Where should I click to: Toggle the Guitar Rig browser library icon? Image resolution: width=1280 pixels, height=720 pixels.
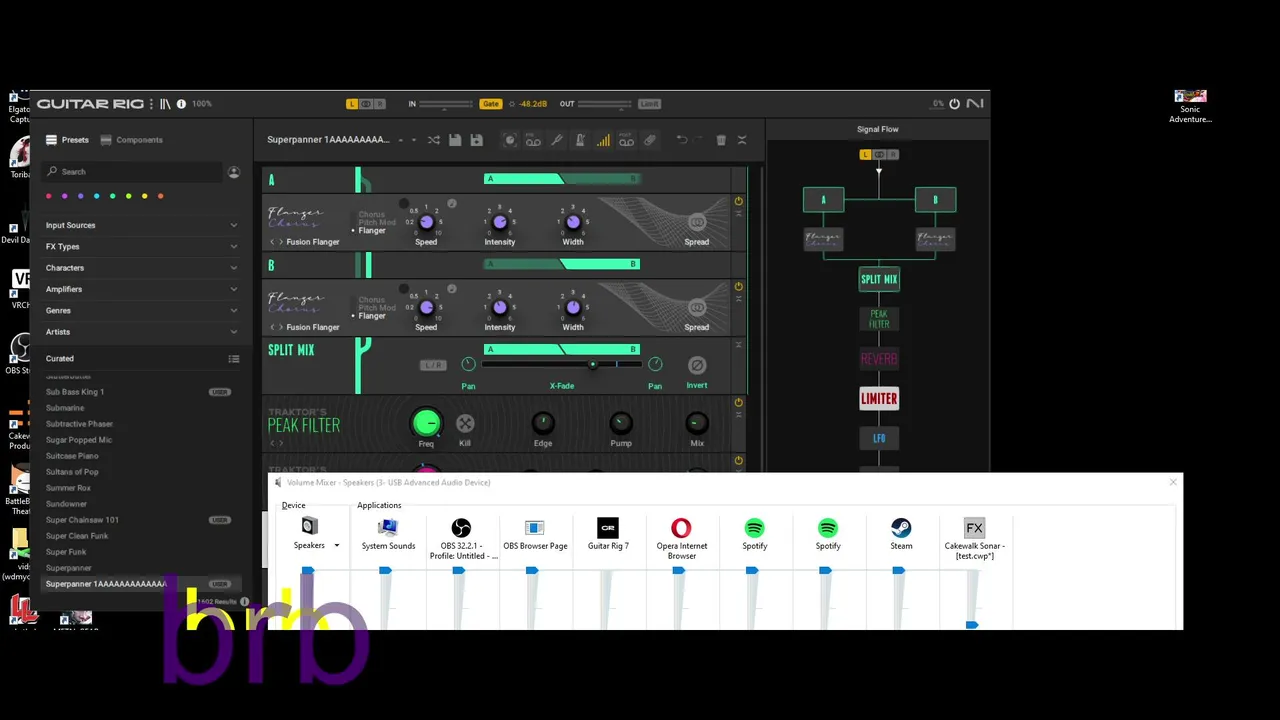click(166, 104)
